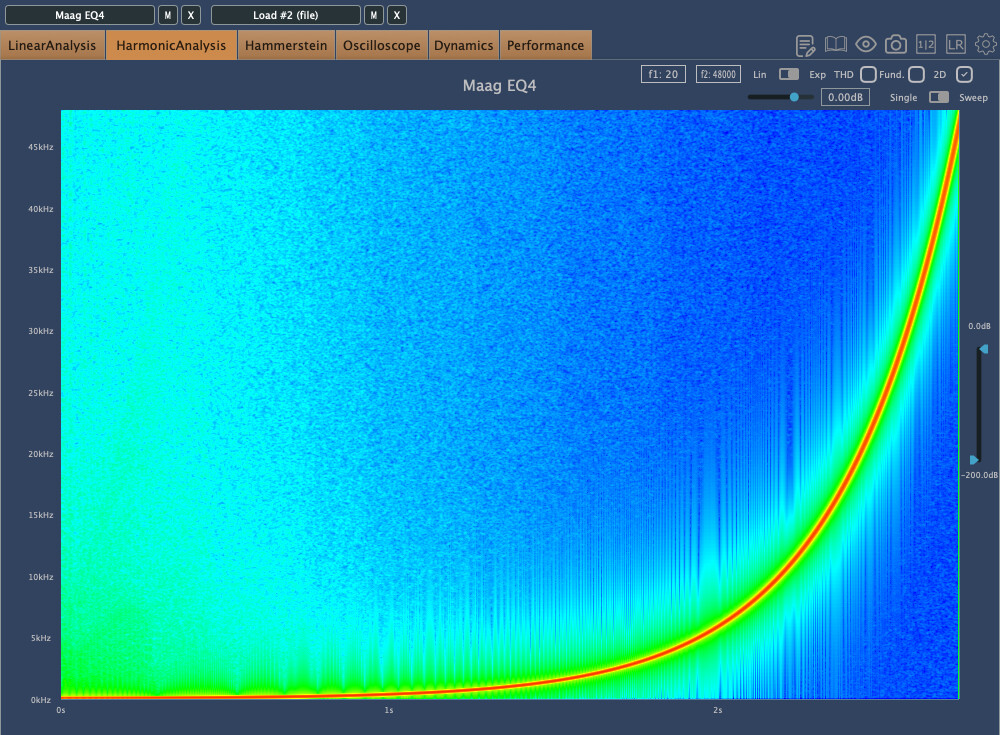This screenshot has height=735, width=1000.
Task: Enable the Fund. checkbox
Action: (916, 75)
